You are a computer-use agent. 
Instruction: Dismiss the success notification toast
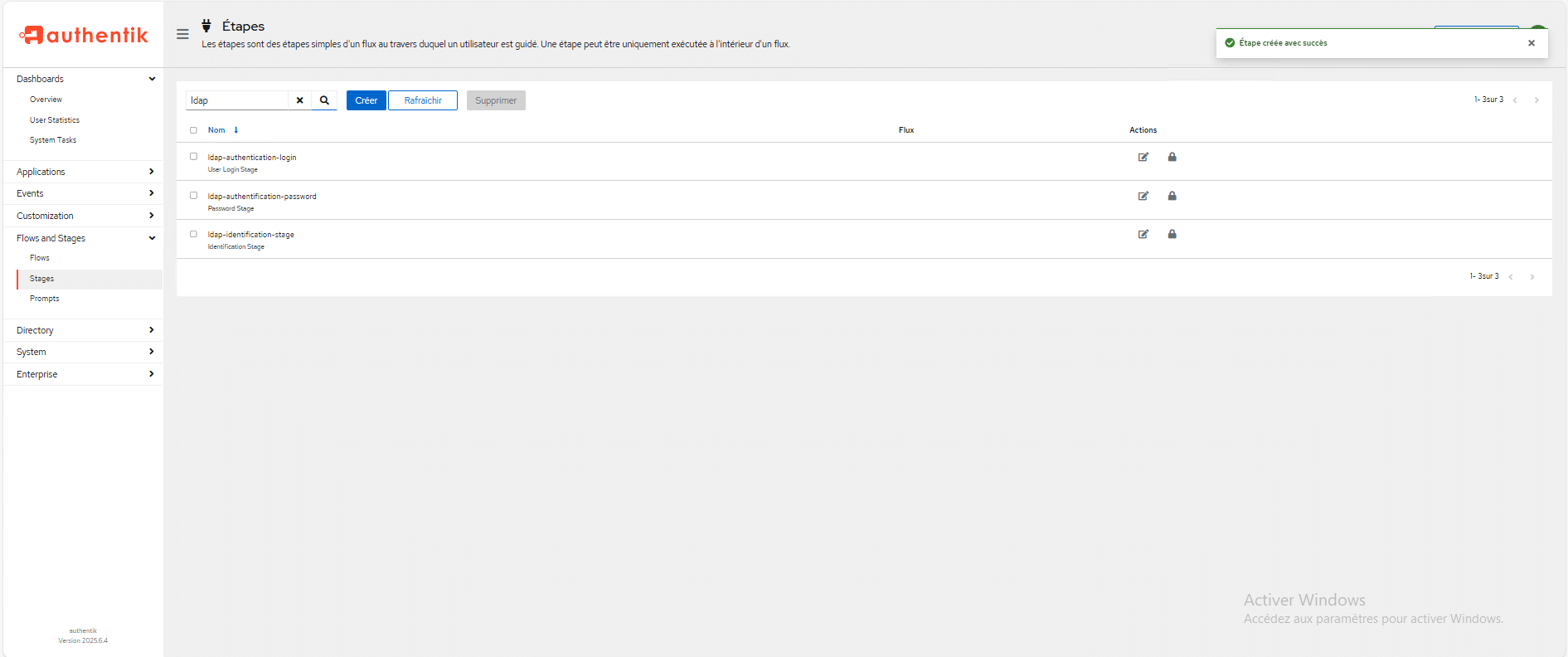coord(1531,43)
